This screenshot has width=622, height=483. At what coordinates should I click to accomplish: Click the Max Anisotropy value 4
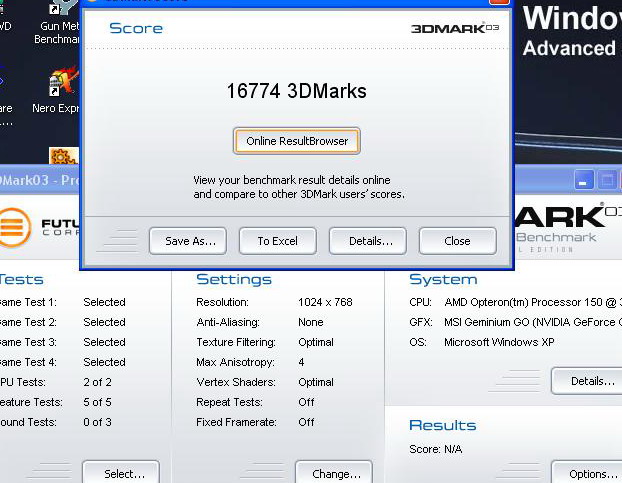click(301, 362)
